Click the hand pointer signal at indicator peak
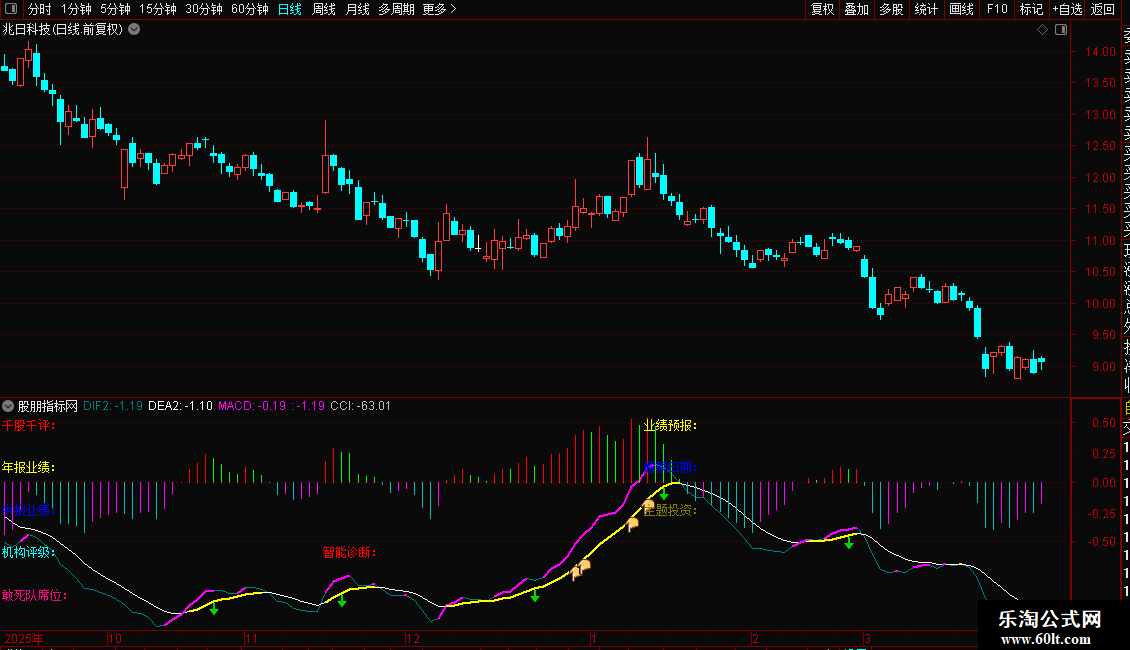1130x650 pixels. click(648, 491)
